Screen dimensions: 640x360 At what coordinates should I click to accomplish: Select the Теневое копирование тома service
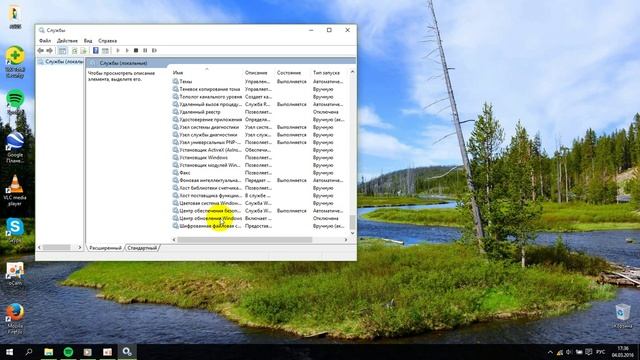coord(260,89)
